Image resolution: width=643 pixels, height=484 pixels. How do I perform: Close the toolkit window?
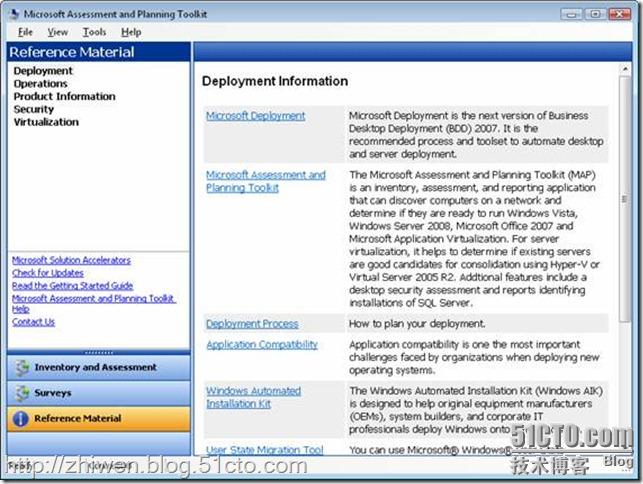pos(619,15)
